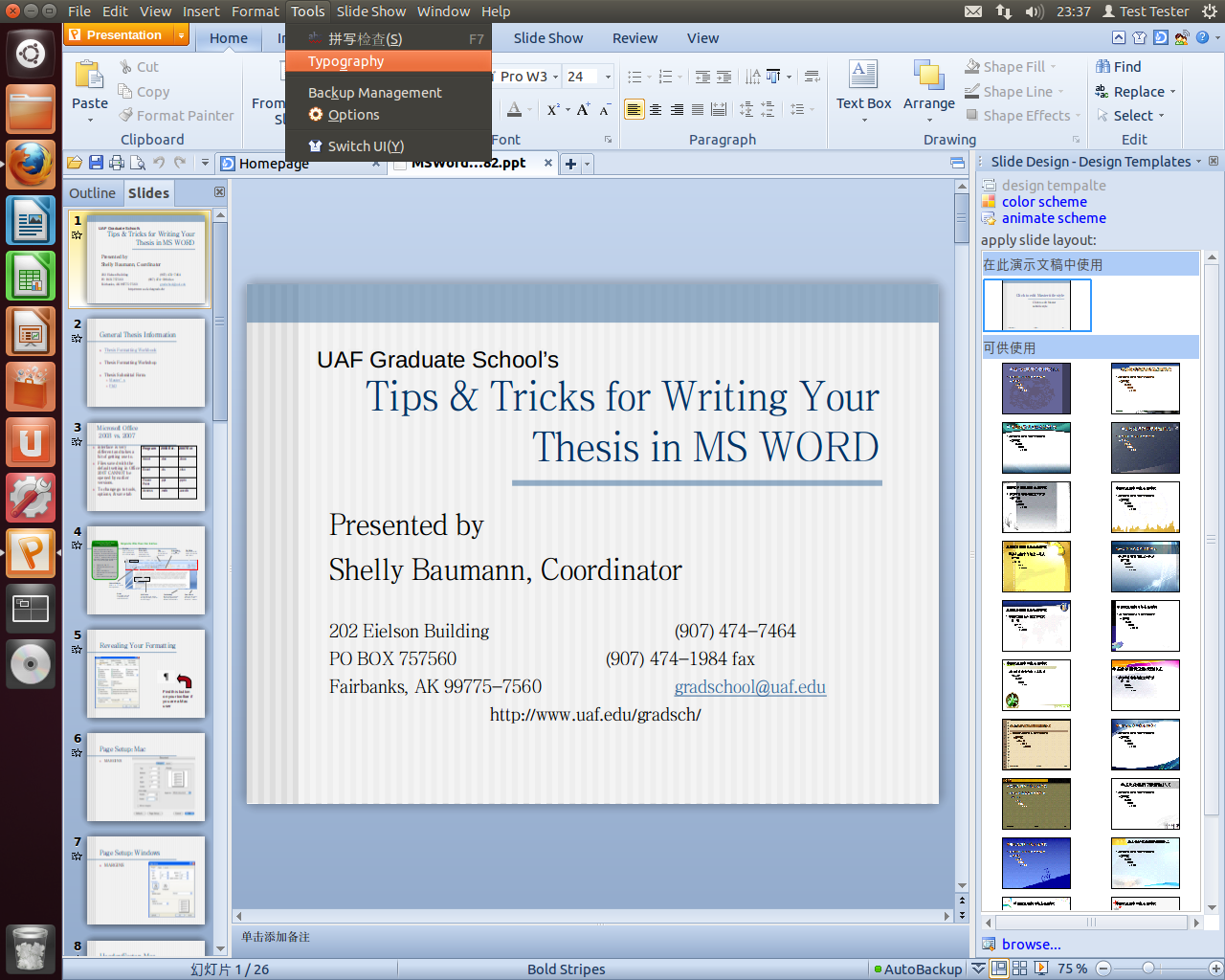
Task: Toggle left text alignment button
Action: [x=634, y=110]
